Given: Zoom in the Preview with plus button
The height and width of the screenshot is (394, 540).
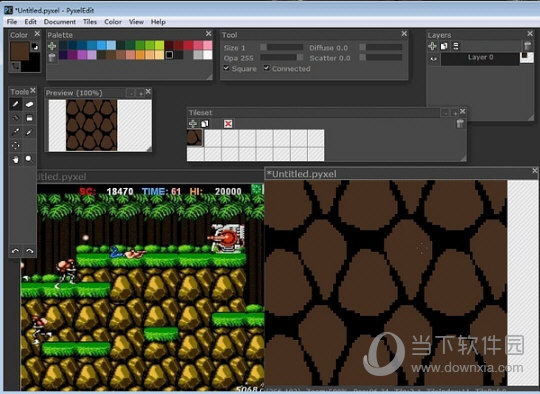Looking at the screenshot, I should tap(141, 93).
